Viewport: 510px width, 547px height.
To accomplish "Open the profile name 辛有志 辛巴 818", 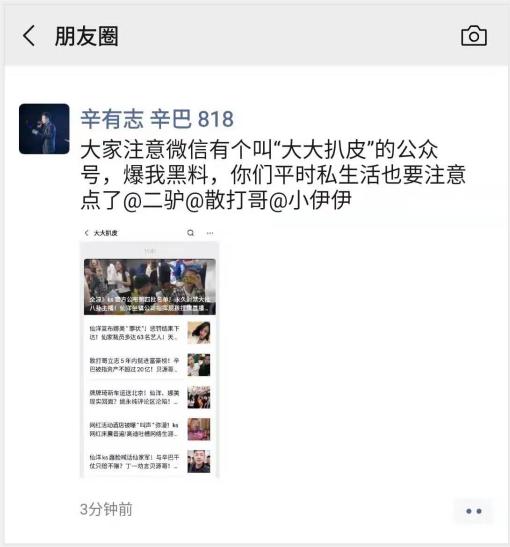I will (x=157, y=119).
